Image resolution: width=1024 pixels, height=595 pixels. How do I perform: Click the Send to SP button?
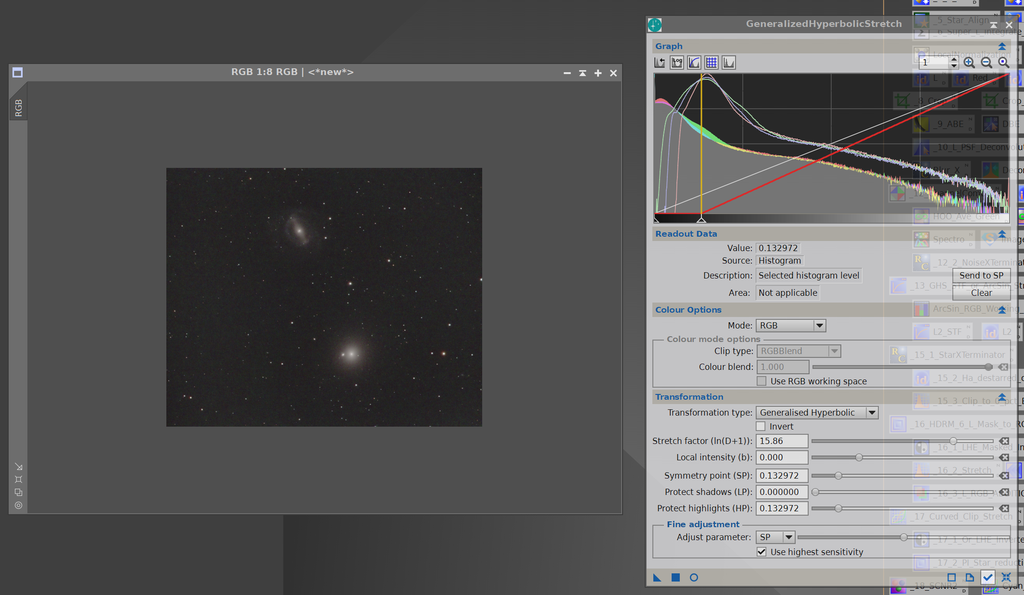[x=981, y=276]
